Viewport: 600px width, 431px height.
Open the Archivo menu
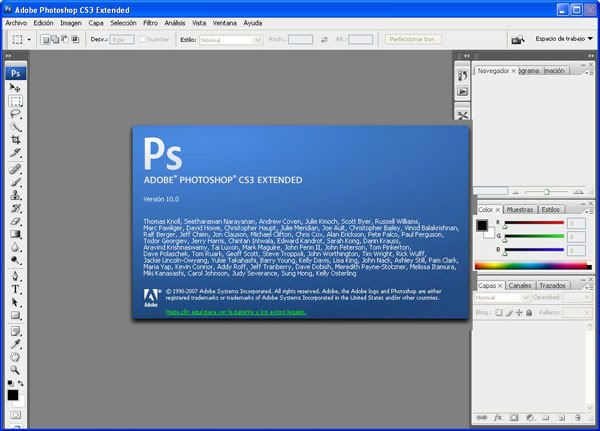pyautogui.click(x=16, y=23)
